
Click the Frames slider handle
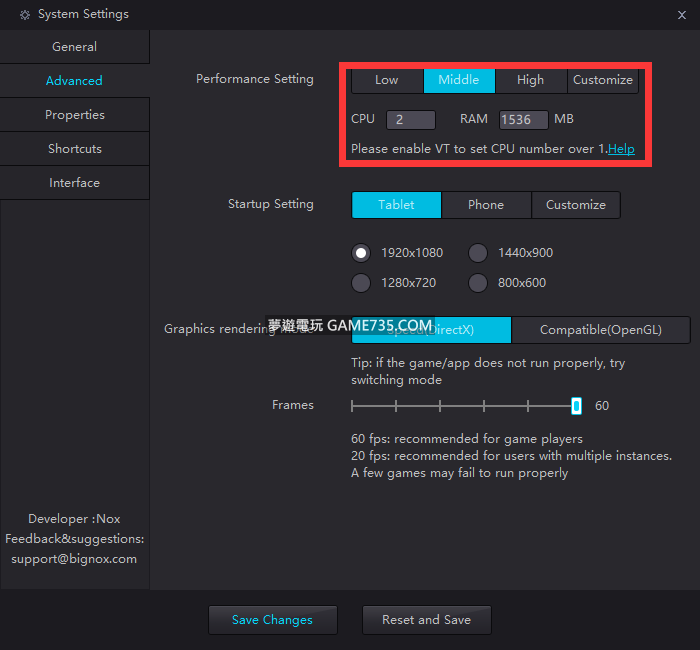point(576,406)
